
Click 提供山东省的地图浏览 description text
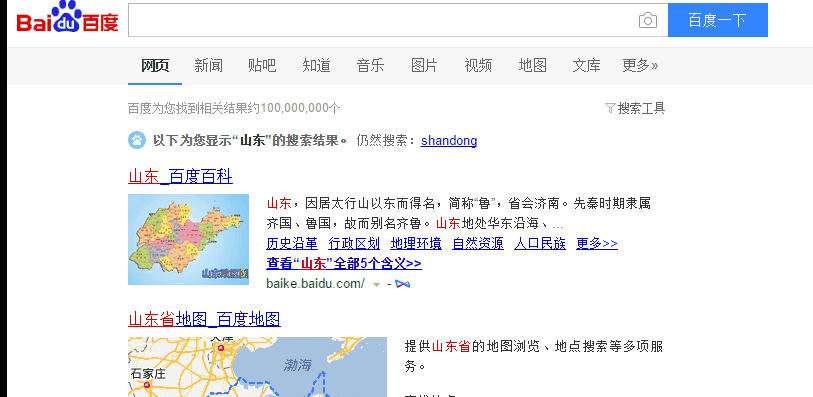[534, 356]
